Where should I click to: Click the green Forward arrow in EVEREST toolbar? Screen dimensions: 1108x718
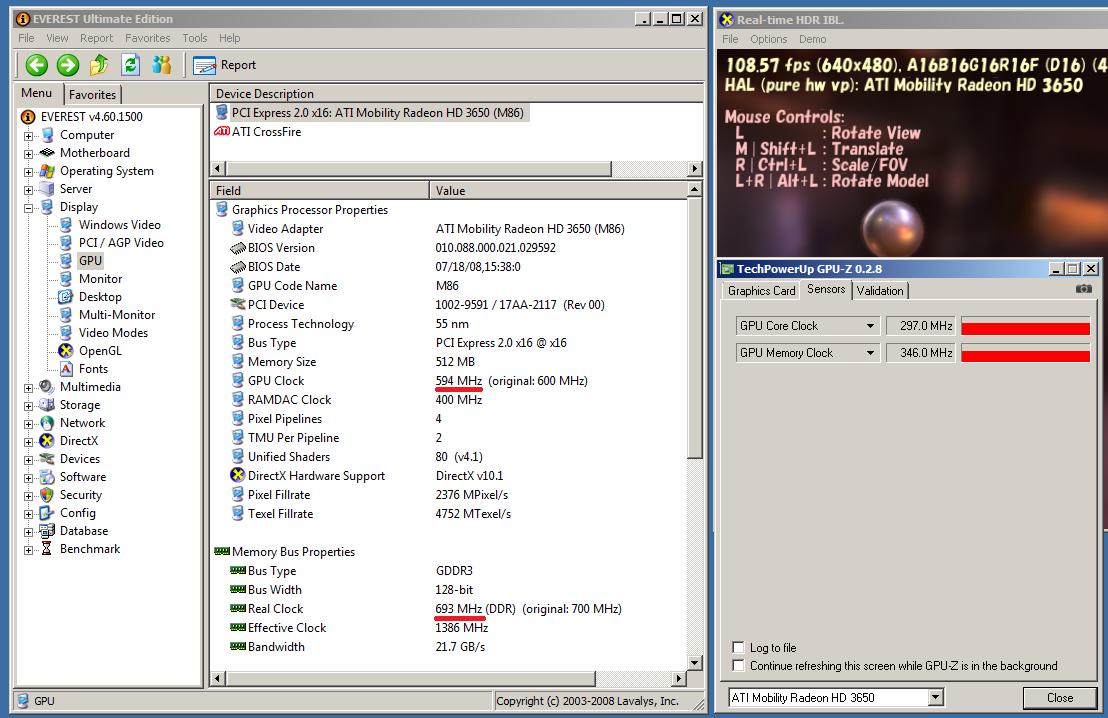68,65
